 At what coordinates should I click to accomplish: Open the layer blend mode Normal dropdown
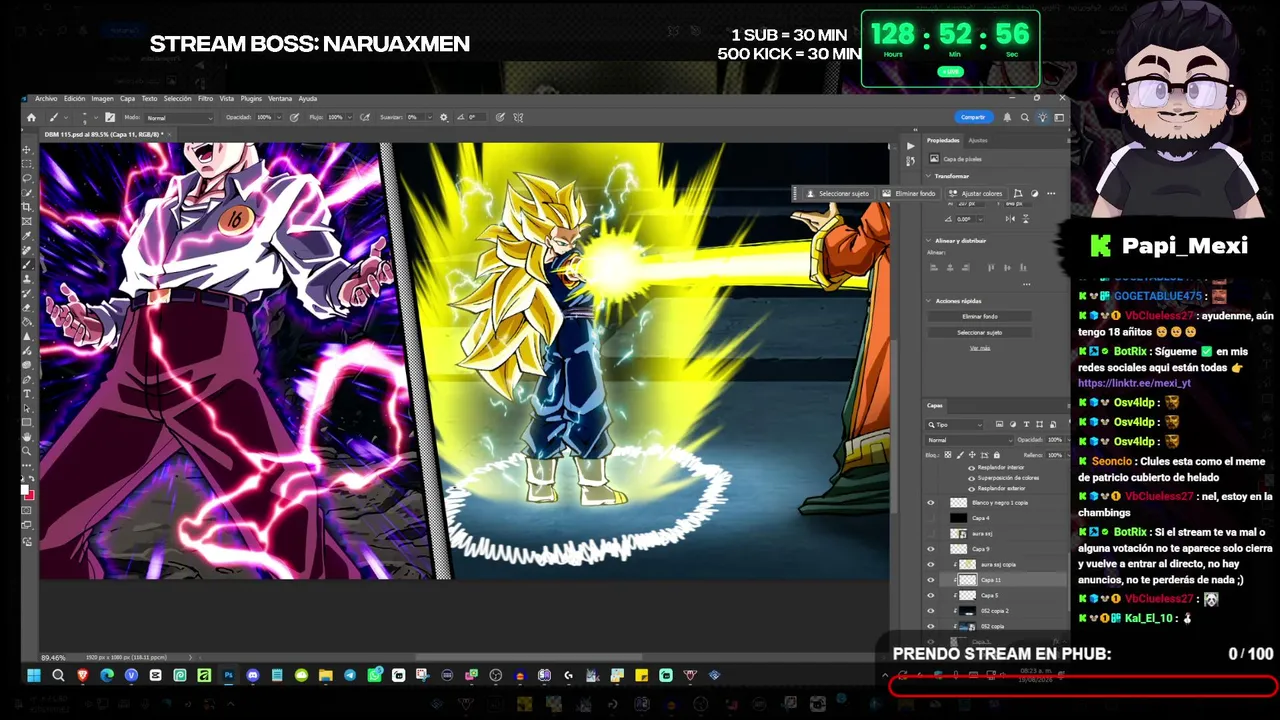click(970, 440)
